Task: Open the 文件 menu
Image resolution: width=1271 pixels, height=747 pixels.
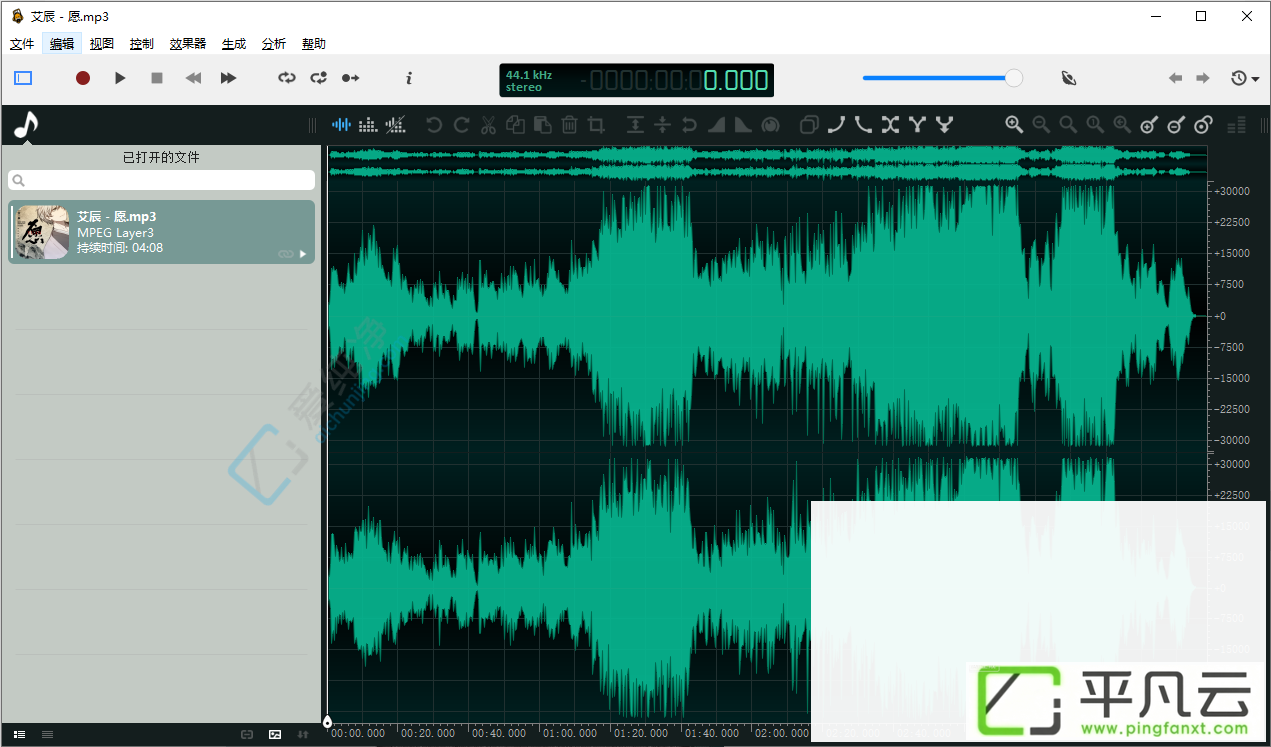Action: pos(22,44)
